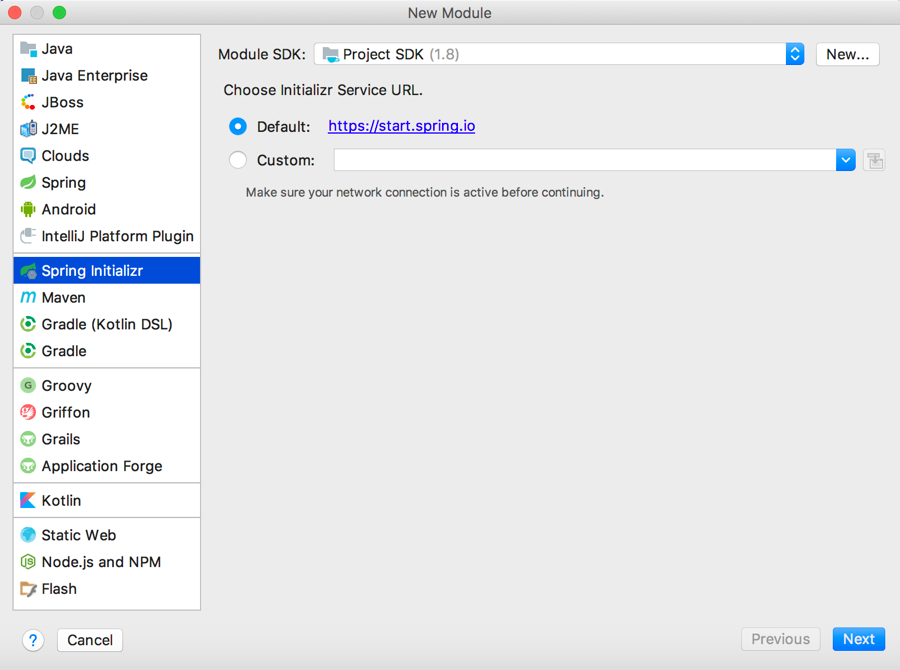The height and width of the screenshot is (670, 900).
Task: Open help with the question mark icon
Action: click(x=33, y=640)
